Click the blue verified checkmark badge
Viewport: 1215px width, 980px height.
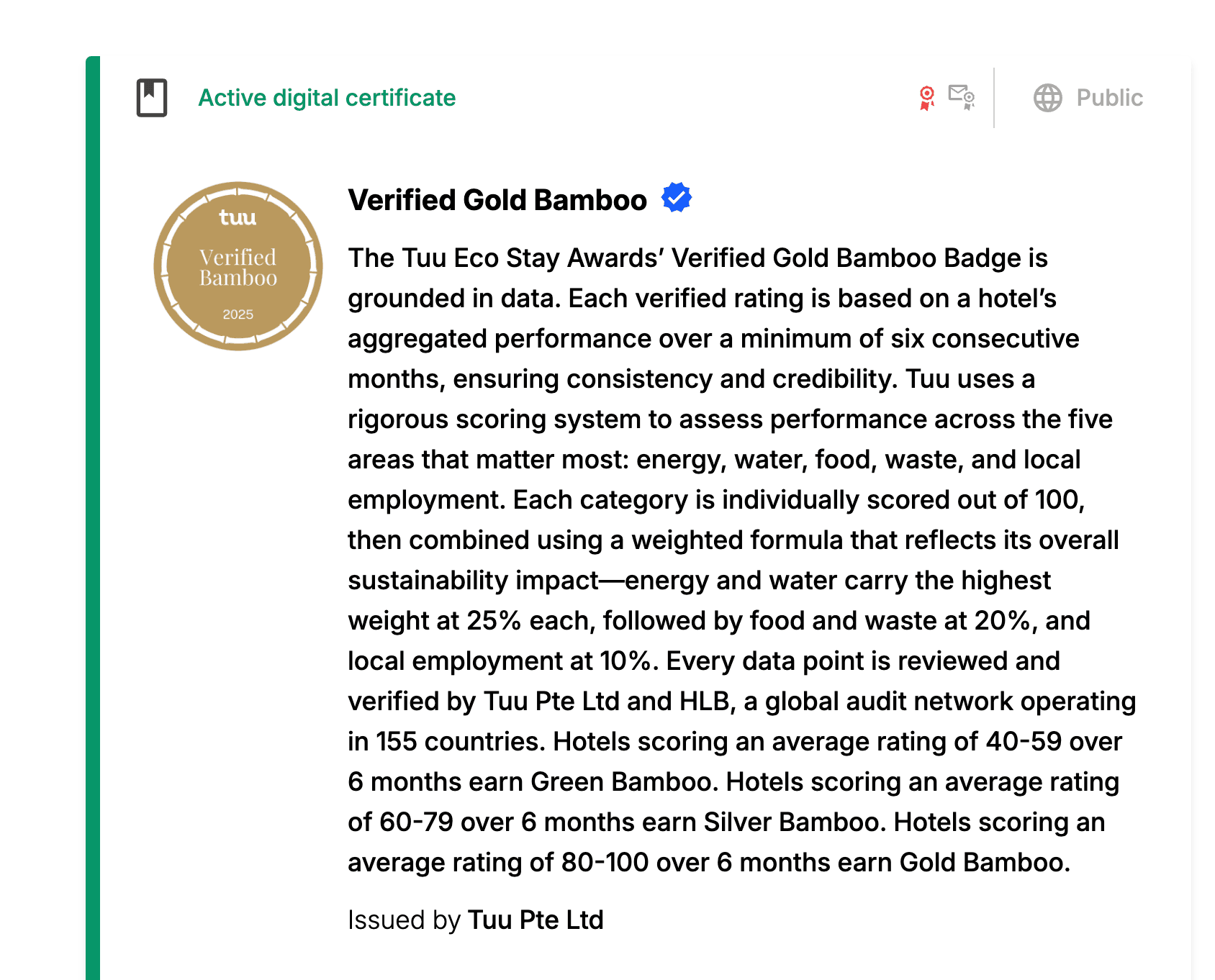click(677, 197)
